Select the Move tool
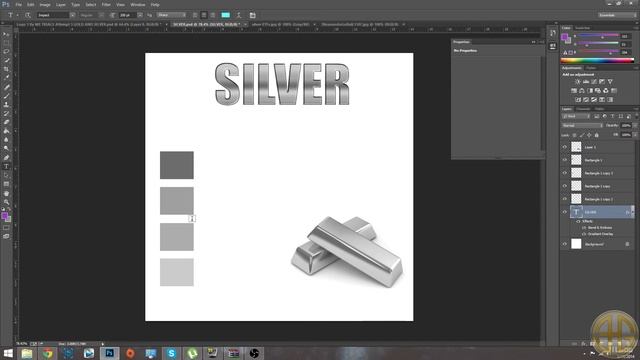This screenshot has height=360, width=640. pos(6,35)
